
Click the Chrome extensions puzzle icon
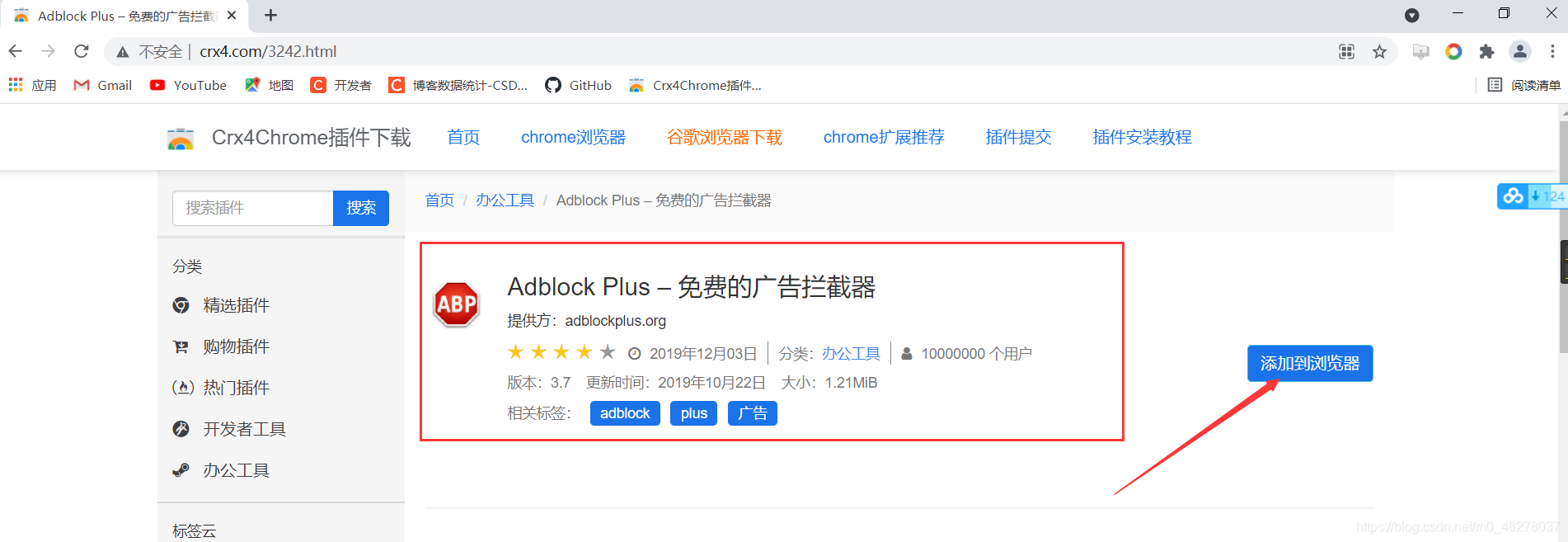(x=1486, y=52)
